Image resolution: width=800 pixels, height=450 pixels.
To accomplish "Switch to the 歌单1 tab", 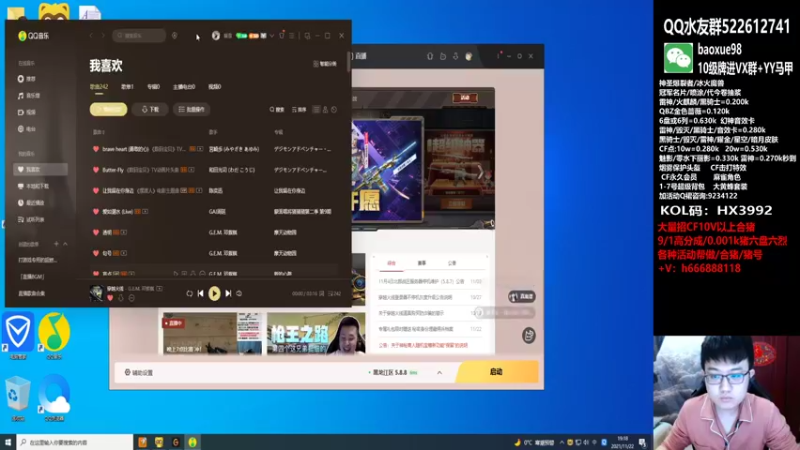I will [x=127, y=87].
